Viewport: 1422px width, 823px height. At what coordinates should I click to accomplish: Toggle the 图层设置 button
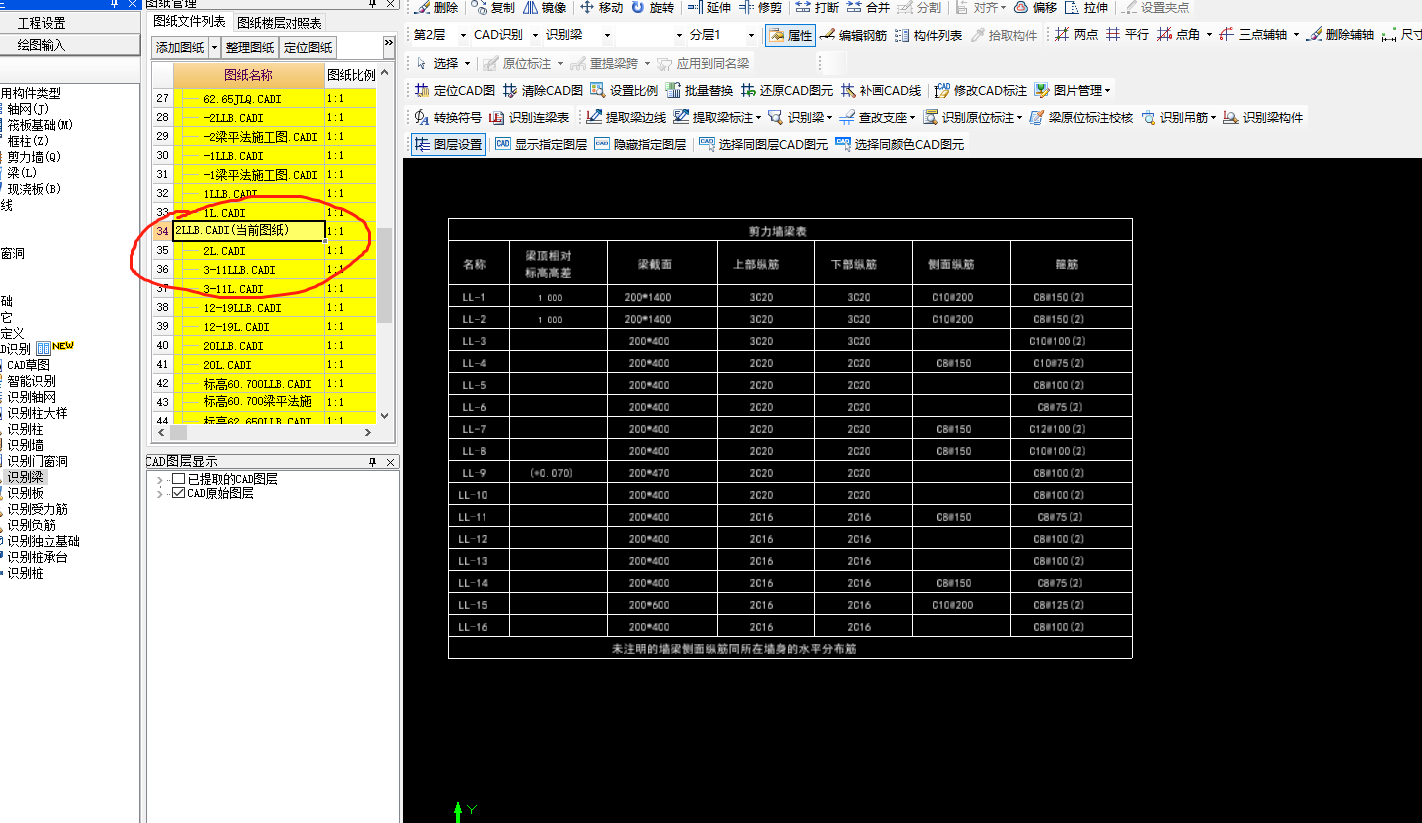448,144
